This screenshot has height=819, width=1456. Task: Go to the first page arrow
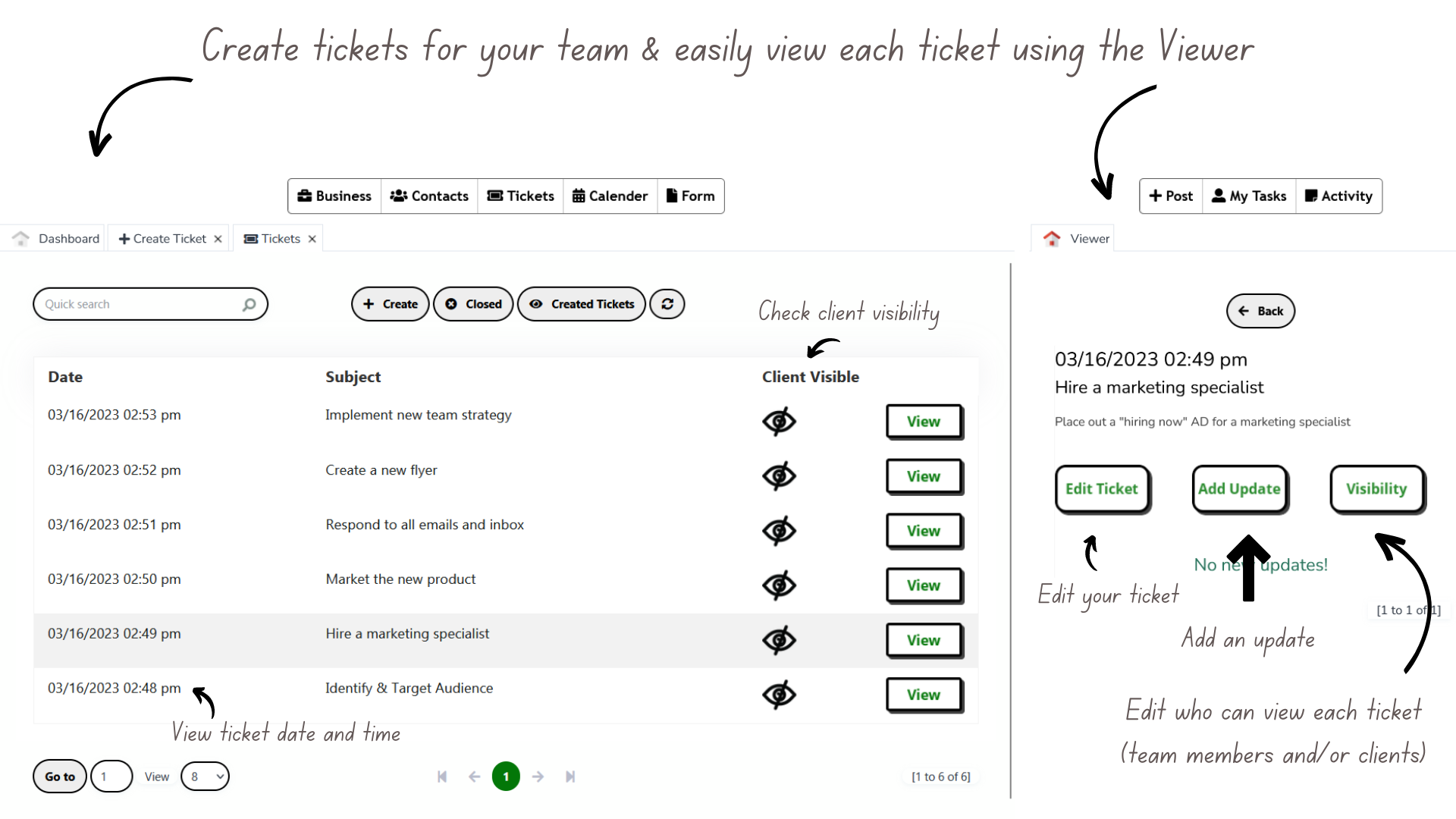[x=442, y=777]
